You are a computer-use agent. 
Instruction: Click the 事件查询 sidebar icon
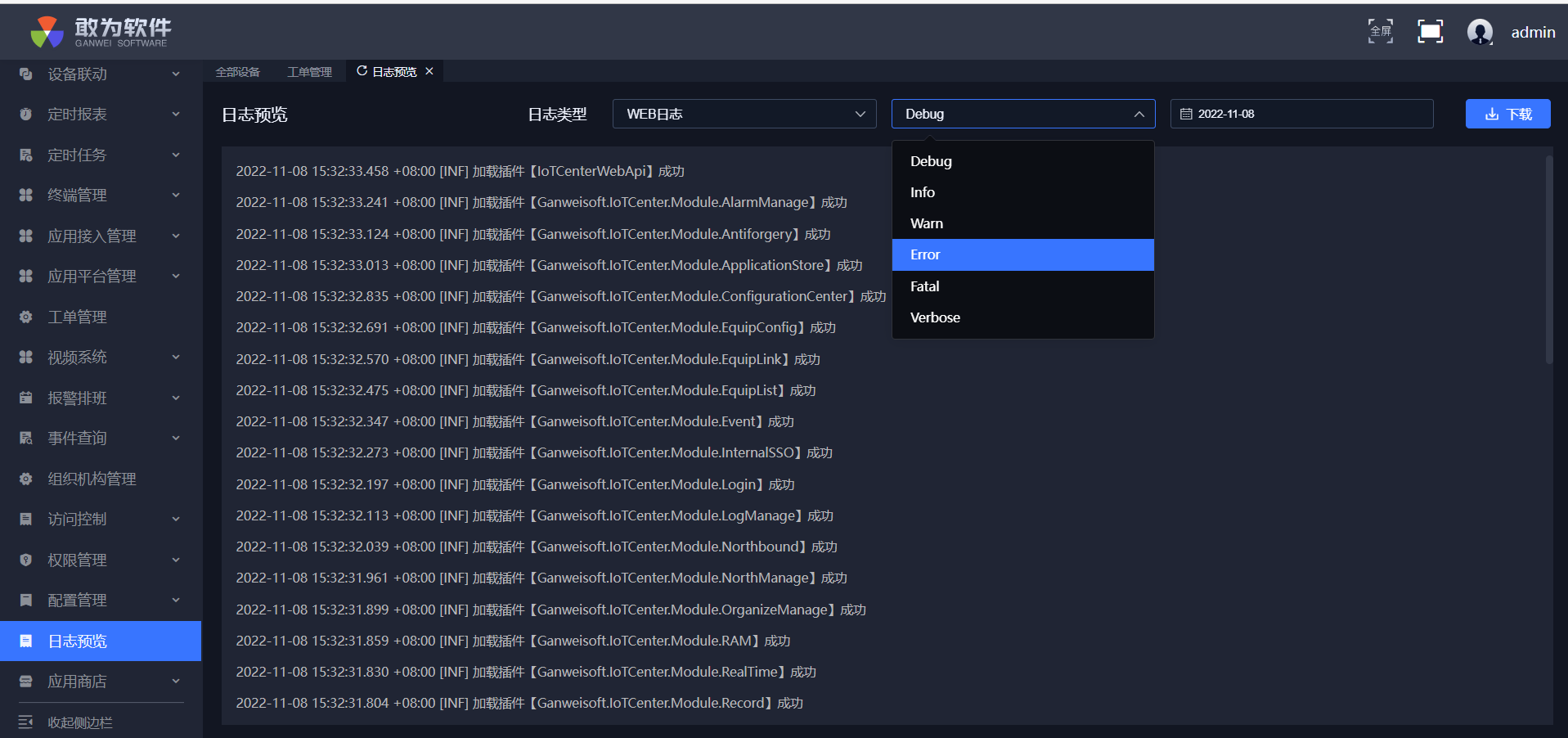[x=25, y=438]
